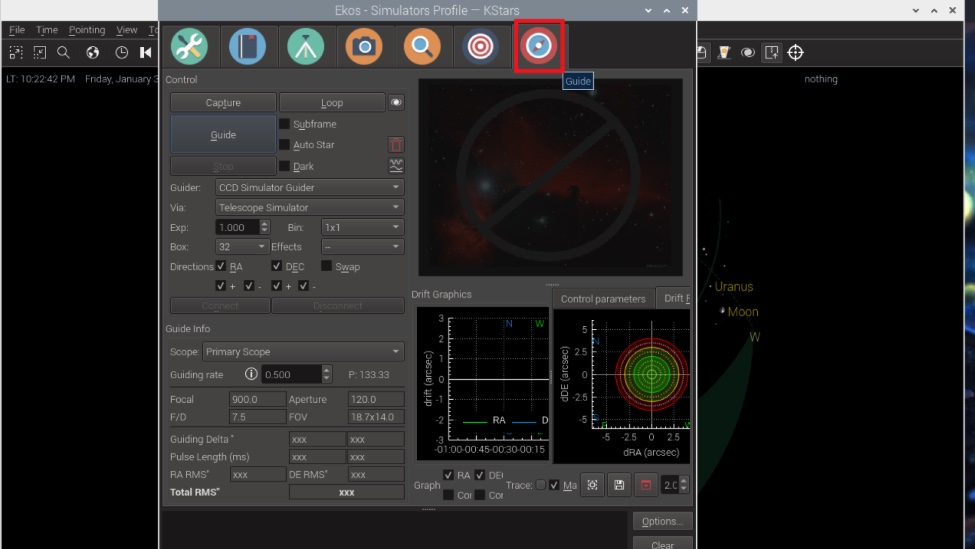
Task: Click the Loop button
Action: pyautogui.click(x=332, y=103)
